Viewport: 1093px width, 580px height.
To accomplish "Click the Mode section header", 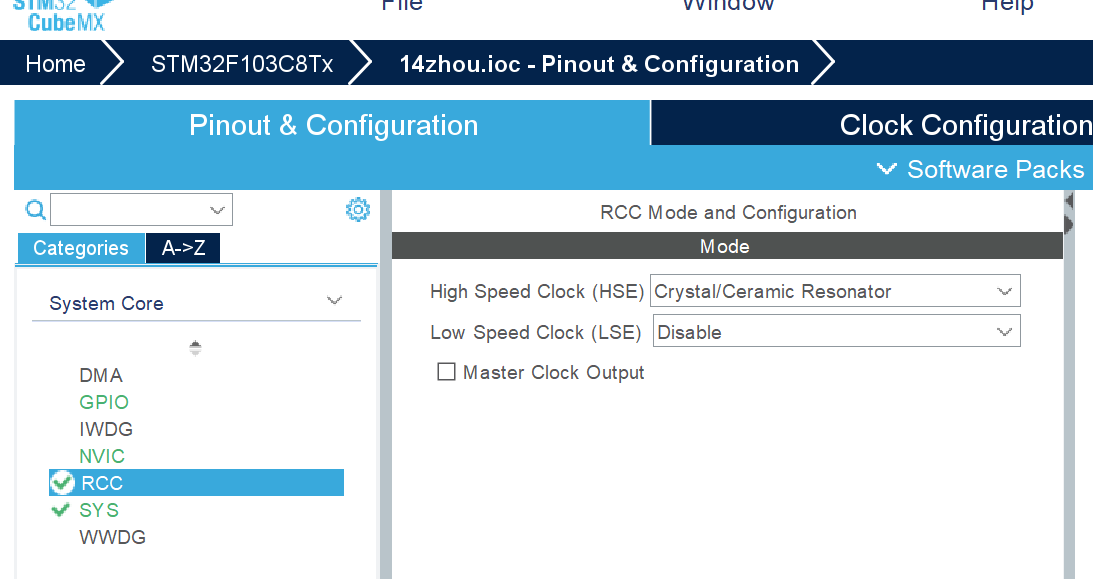I will coord(727,246).
